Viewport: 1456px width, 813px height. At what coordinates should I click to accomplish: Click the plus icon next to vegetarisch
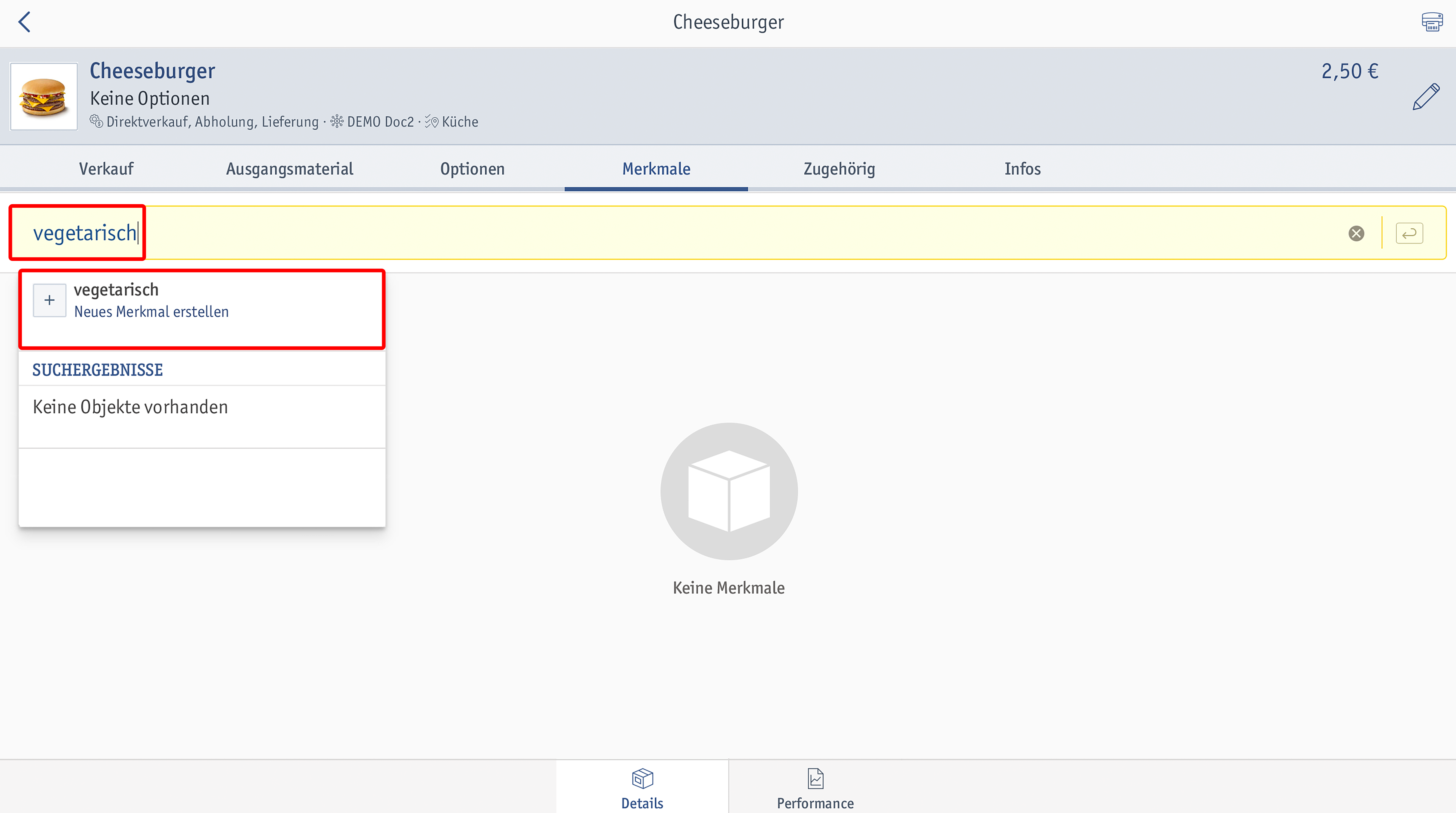pyautogui.click(x=49, y=300)
